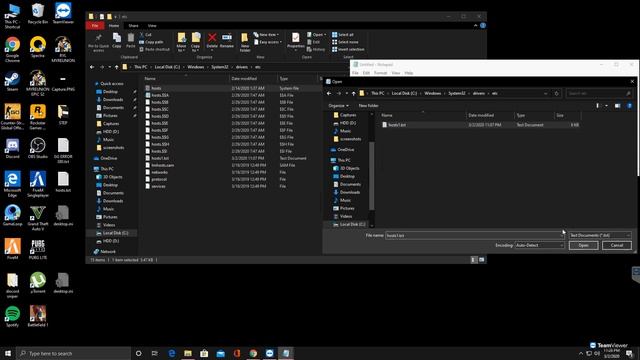Refresh the Open dialog folder view
640x360 pixels.
click(556, 93)
